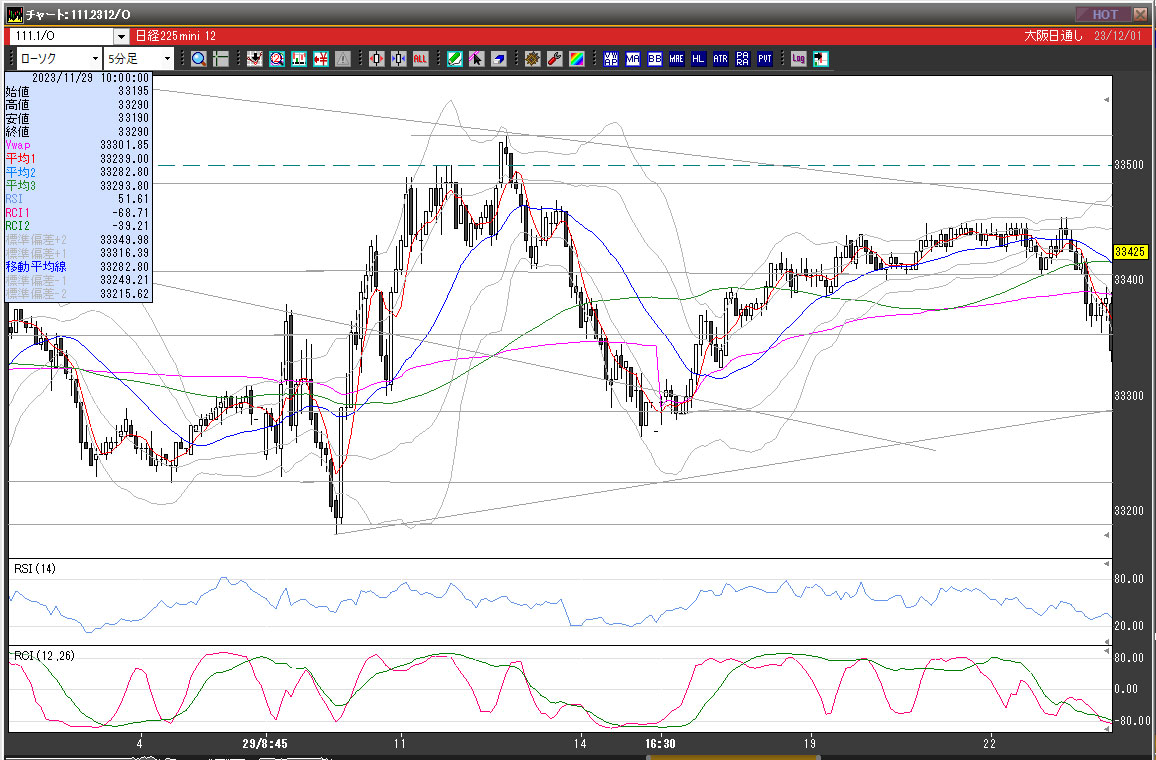
Task: Toggle the Log scale button
Action: coord(798,59)
